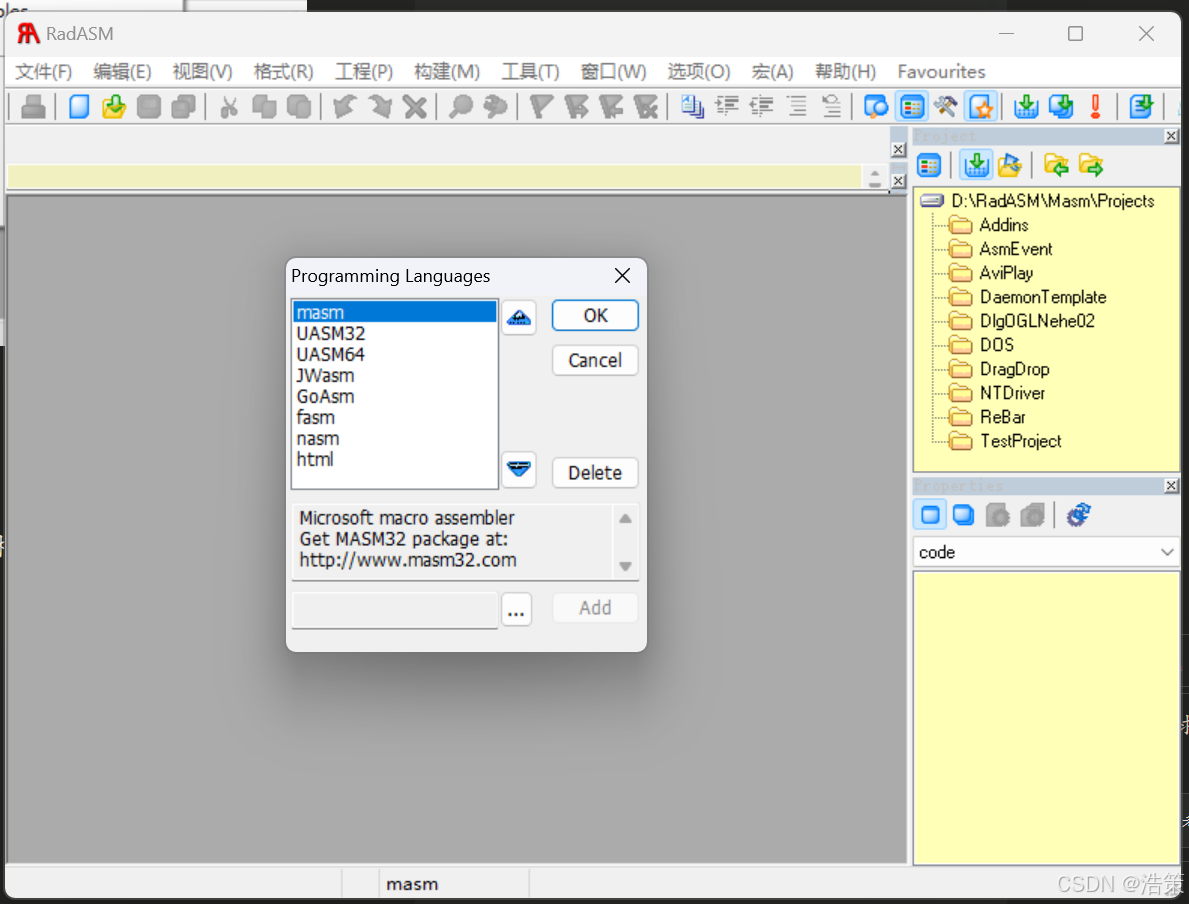Toggle the project browser toolbar button
This screenshot has width=1189, height=904.
911,107
